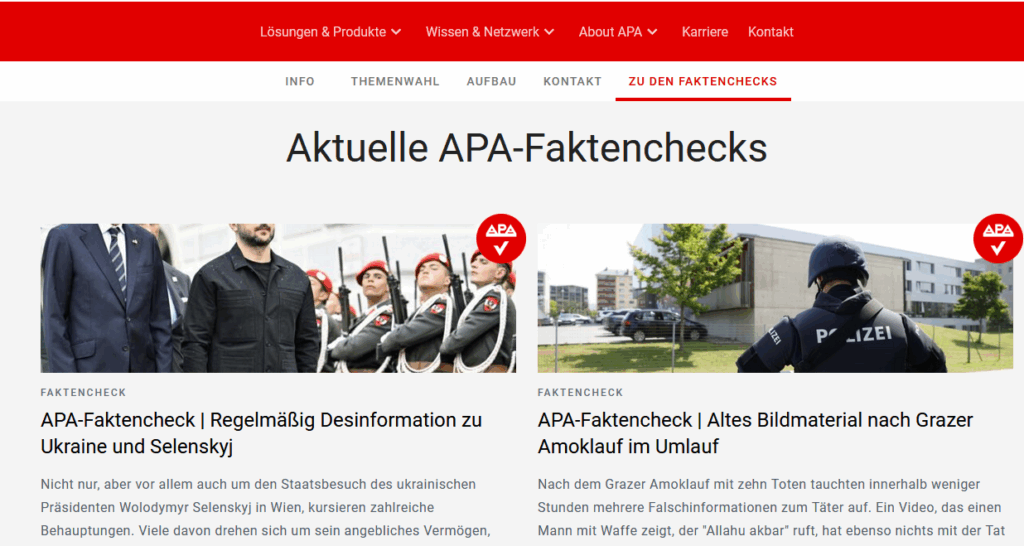Open the Karriere menu link

coord(705,32)
